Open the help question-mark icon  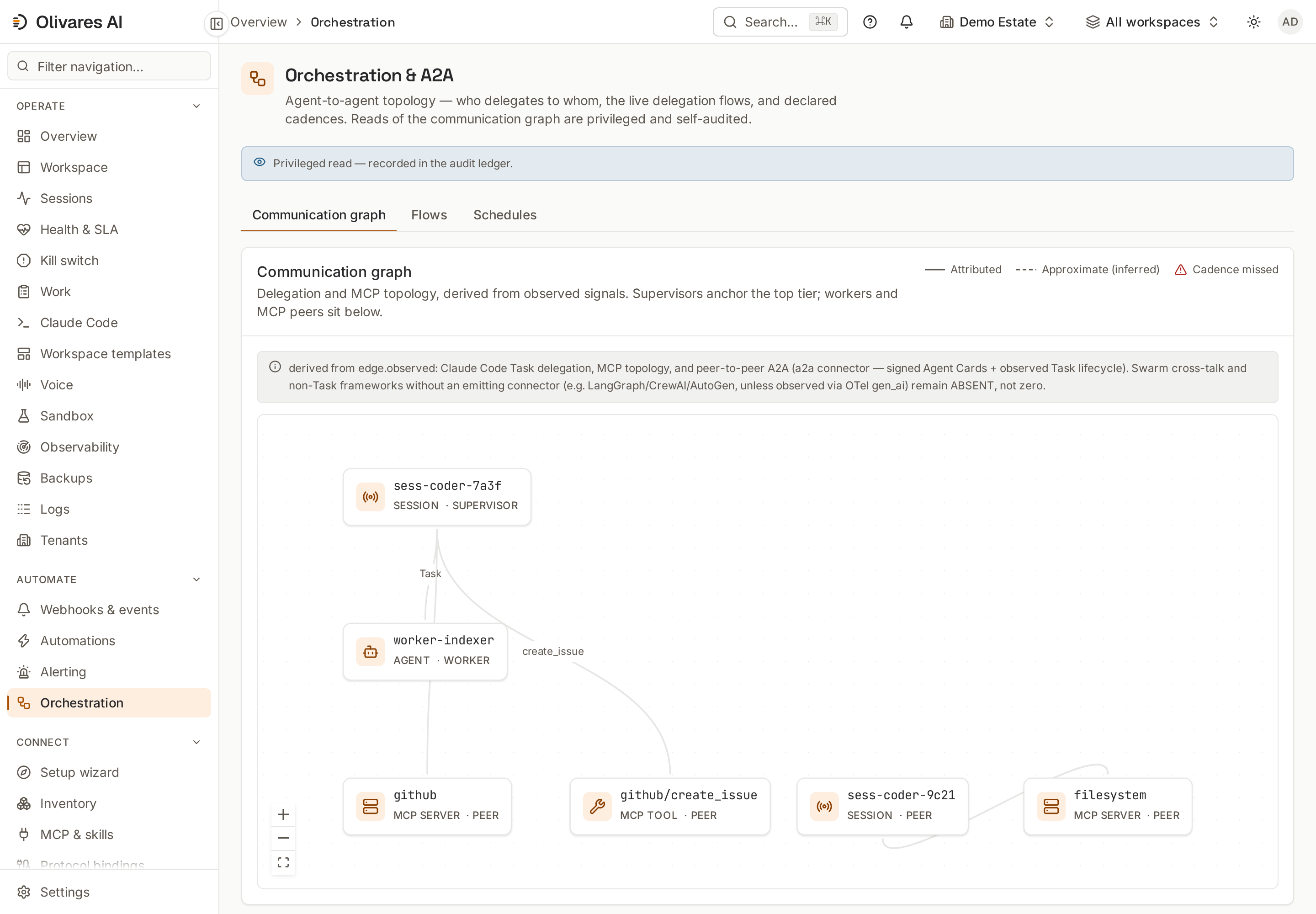[869, 22]
